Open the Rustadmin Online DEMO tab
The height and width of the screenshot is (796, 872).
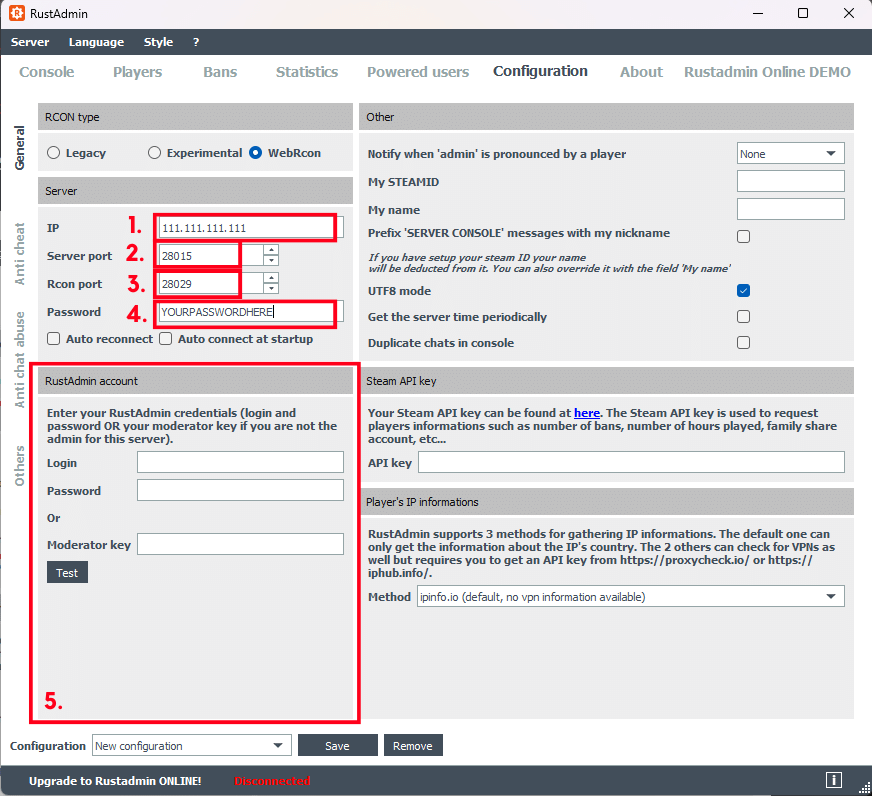point(767,72)
